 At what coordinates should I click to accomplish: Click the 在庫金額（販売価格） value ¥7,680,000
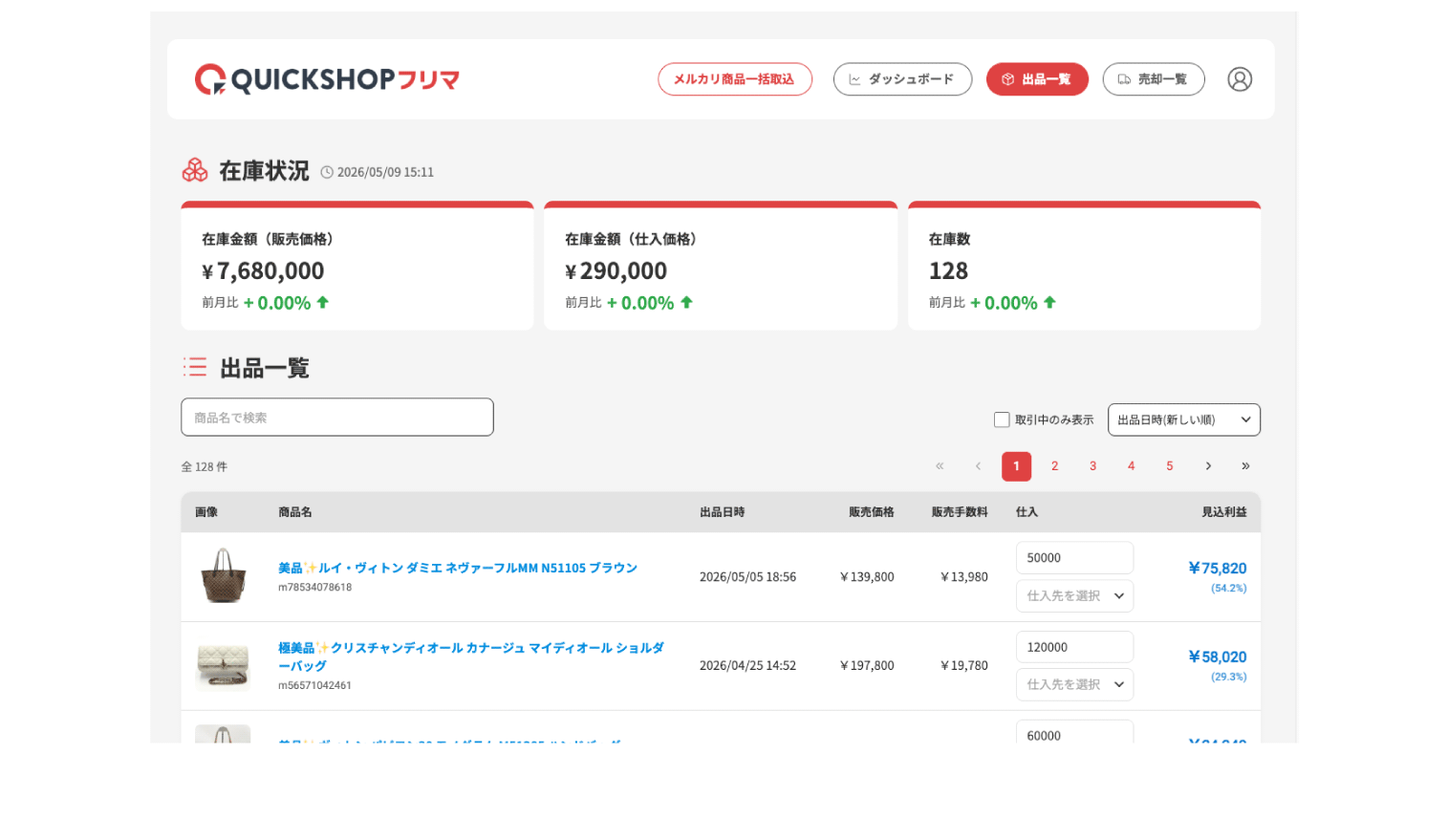click(263, 271)
